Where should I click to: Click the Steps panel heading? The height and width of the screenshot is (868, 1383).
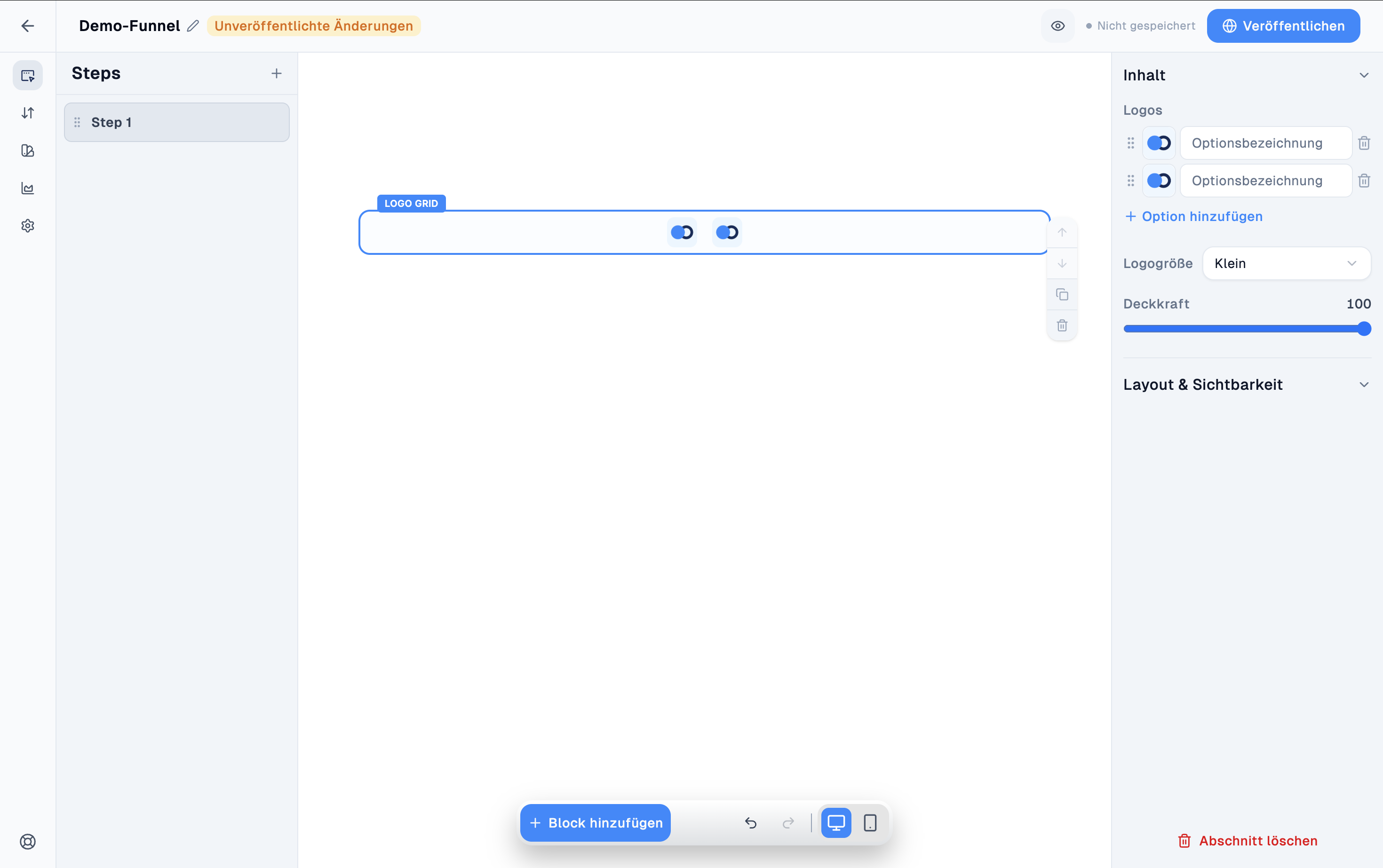96,73
